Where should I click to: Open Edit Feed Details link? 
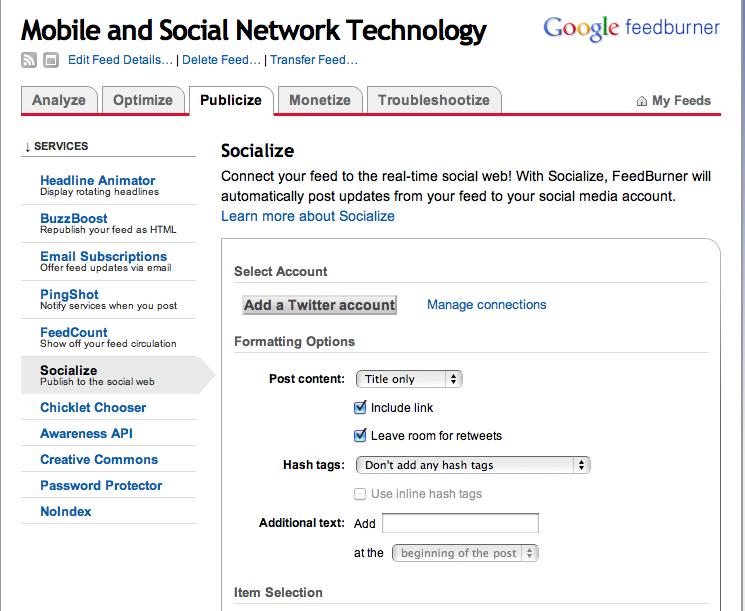point(121,60)
